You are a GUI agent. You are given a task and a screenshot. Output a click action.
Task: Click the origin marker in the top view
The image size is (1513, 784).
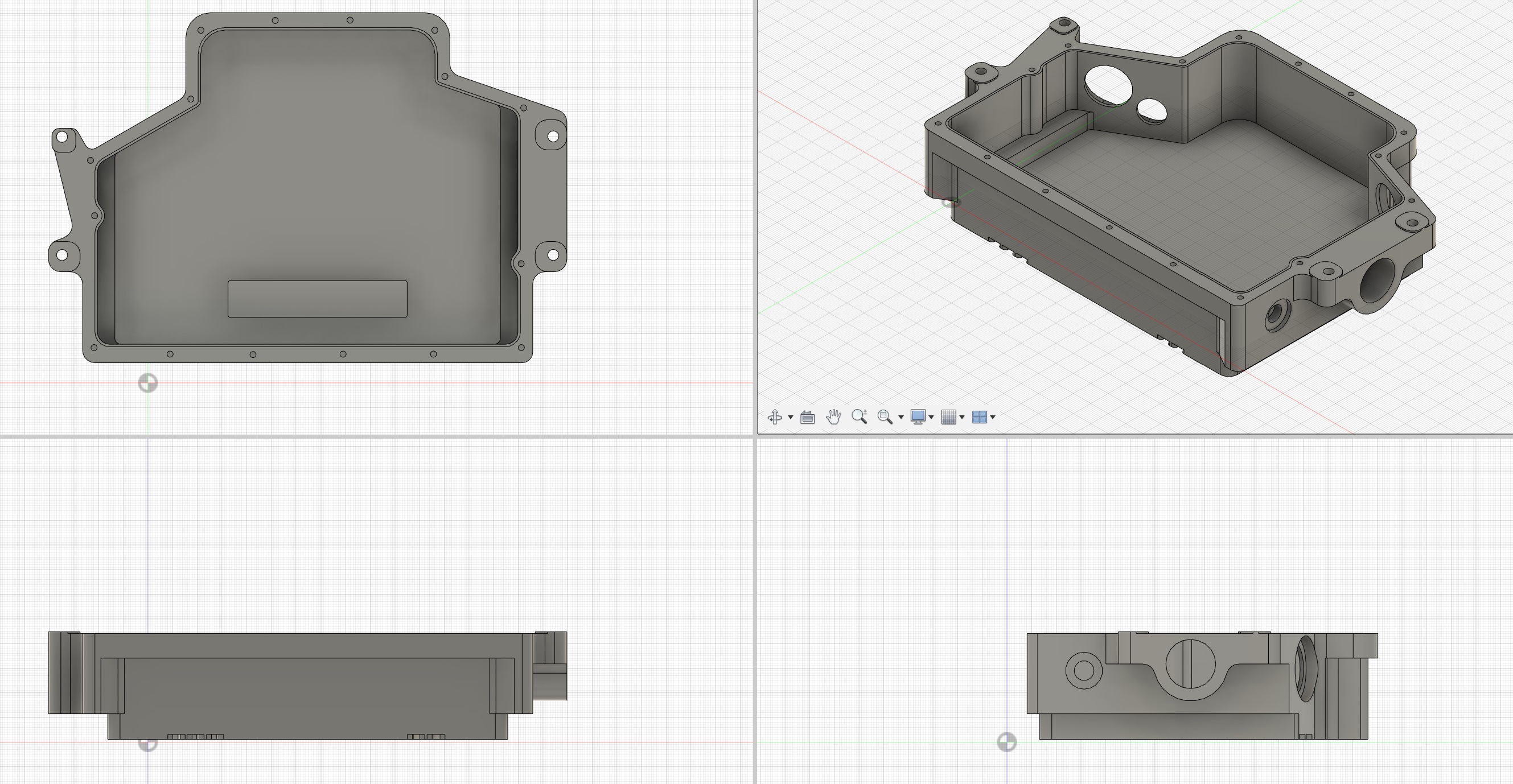click(149, 383)
